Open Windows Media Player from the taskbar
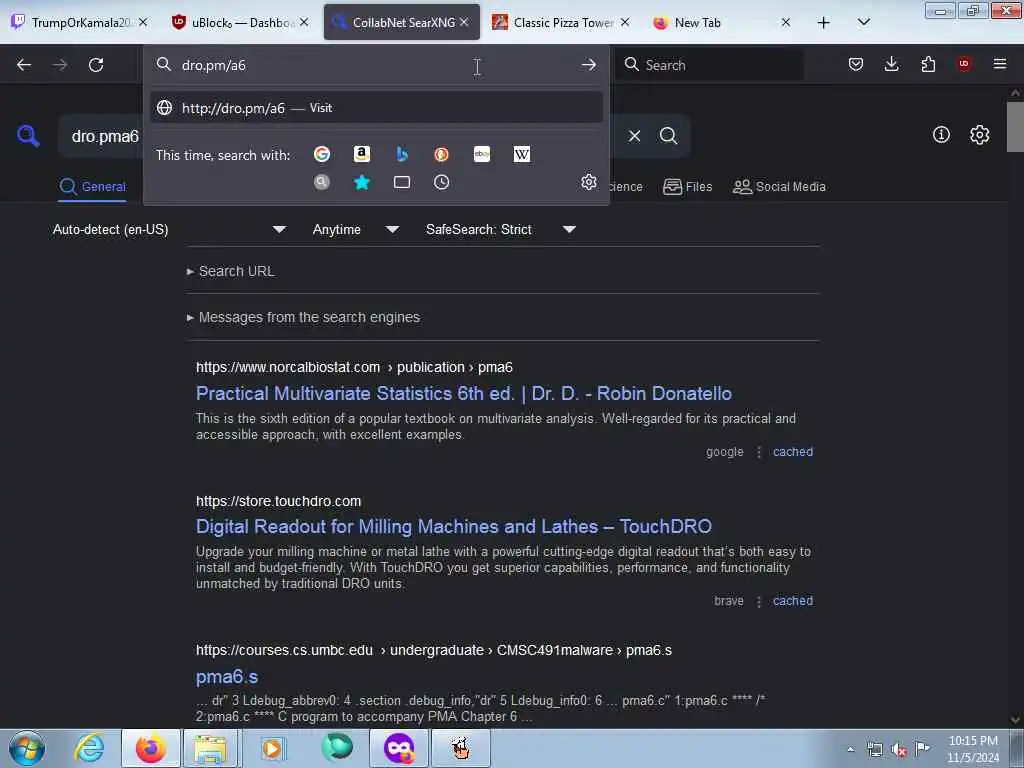This screenshot has height=768, width=1024. pos(272,748)
